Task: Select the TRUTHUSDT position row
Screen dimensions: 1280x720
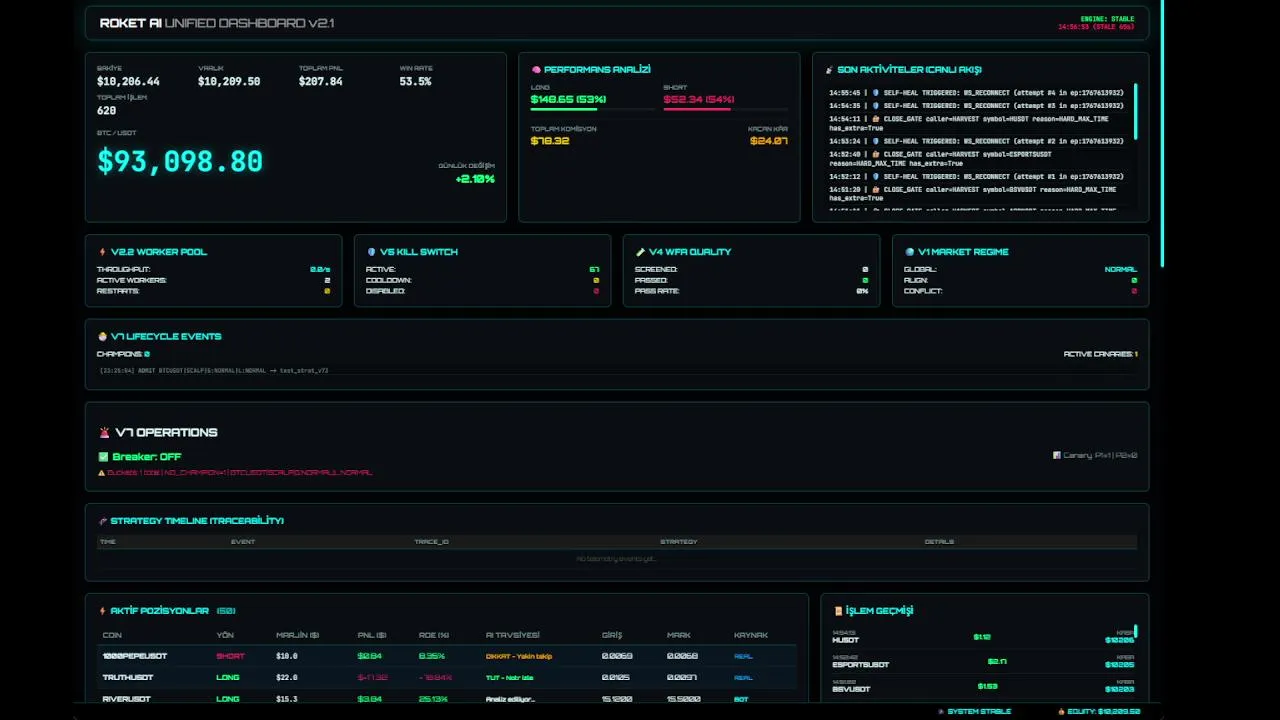Action: tap(446, 677)
